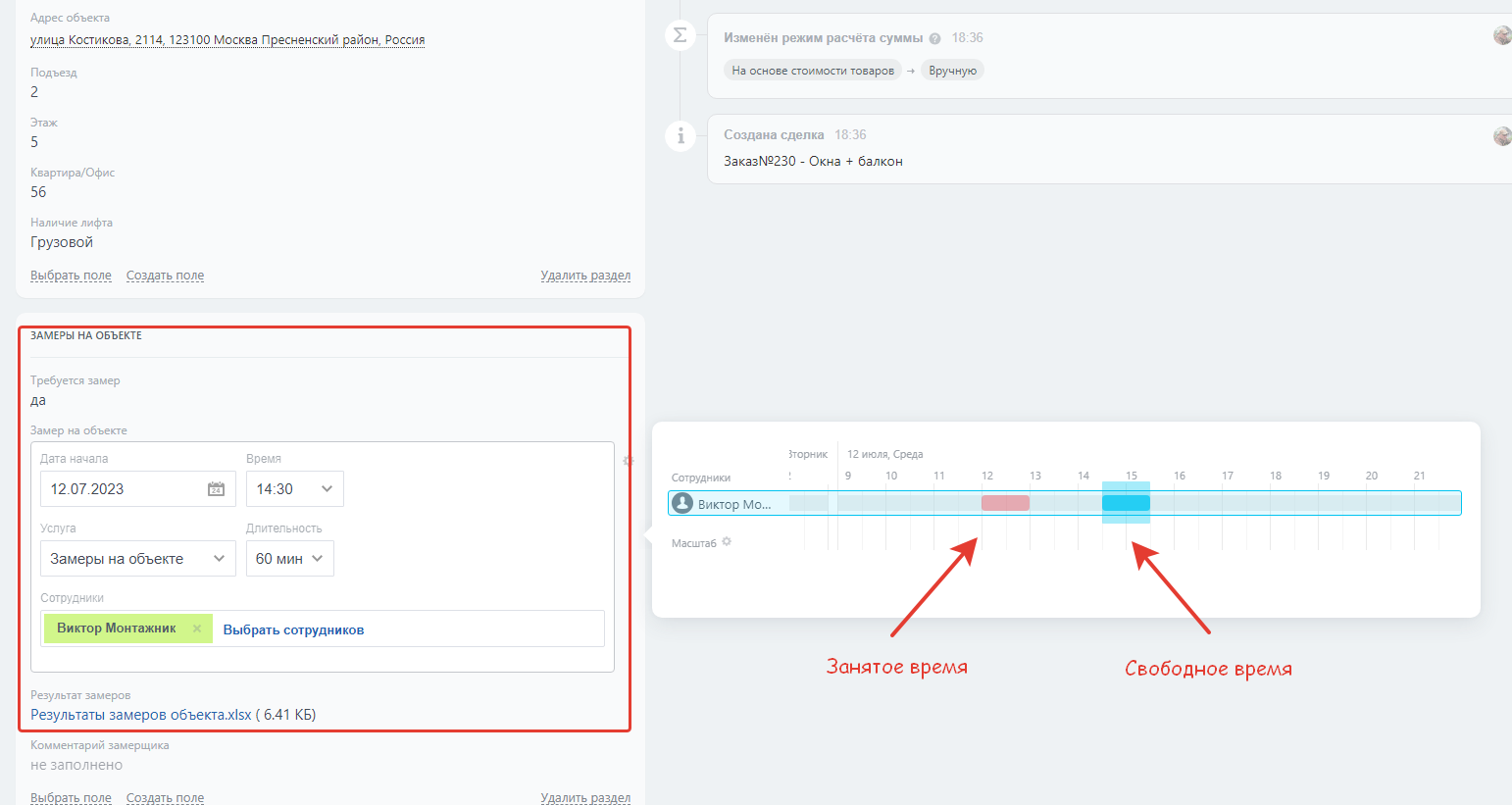Screen dimensions: 1512x805
Task: Select the red busy time block
Action: pyautogui.click(x=1005, y=503)
